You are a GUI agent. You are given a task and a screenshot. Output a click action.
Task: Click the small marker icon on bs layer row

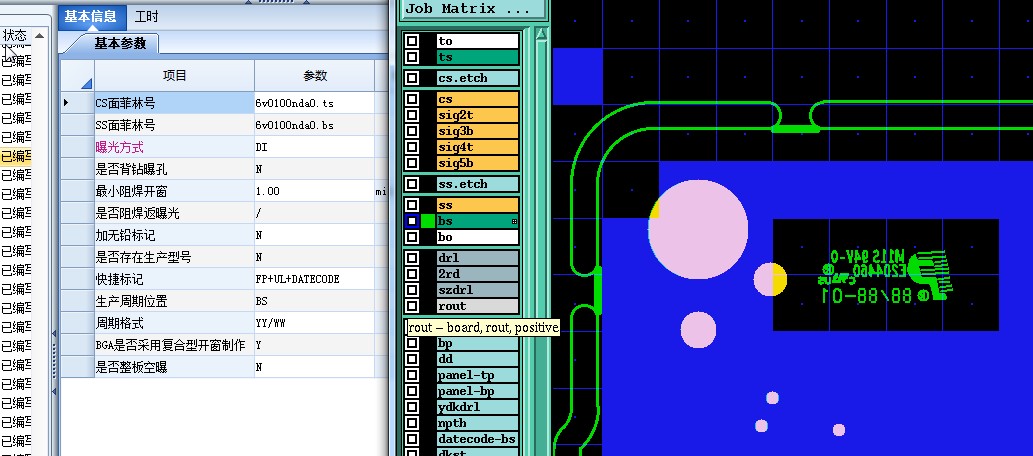coord(515,221)
